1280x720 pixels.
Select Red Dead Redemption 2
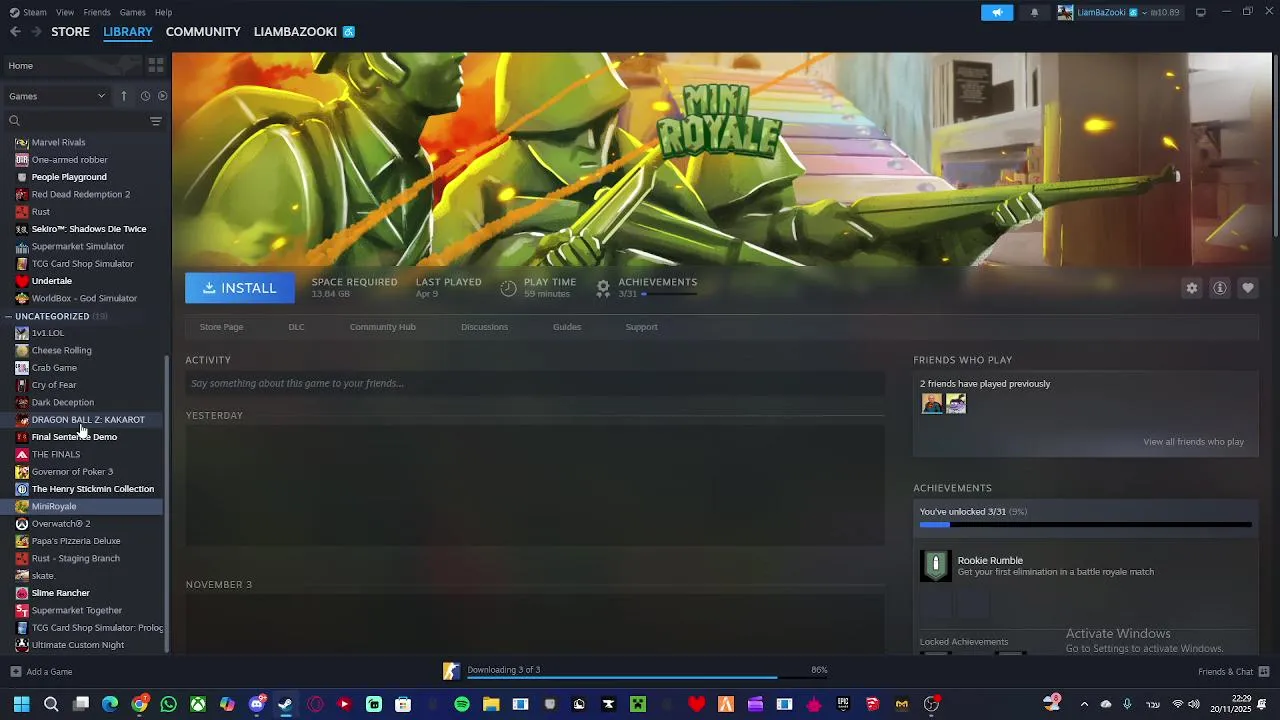pos(80,194)
